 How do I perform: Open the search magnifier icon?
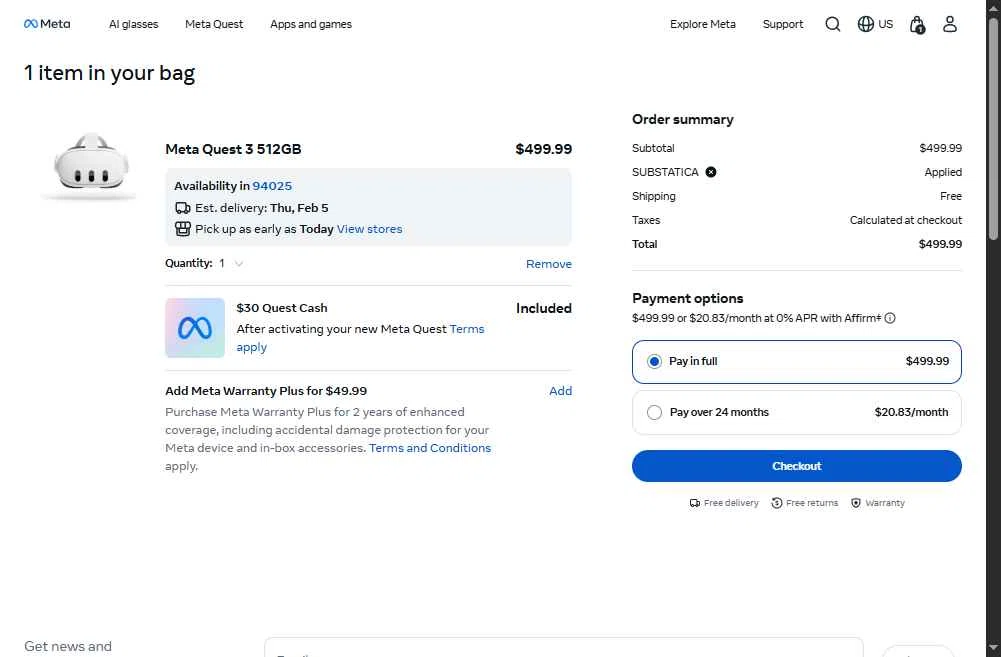point(832,24)
